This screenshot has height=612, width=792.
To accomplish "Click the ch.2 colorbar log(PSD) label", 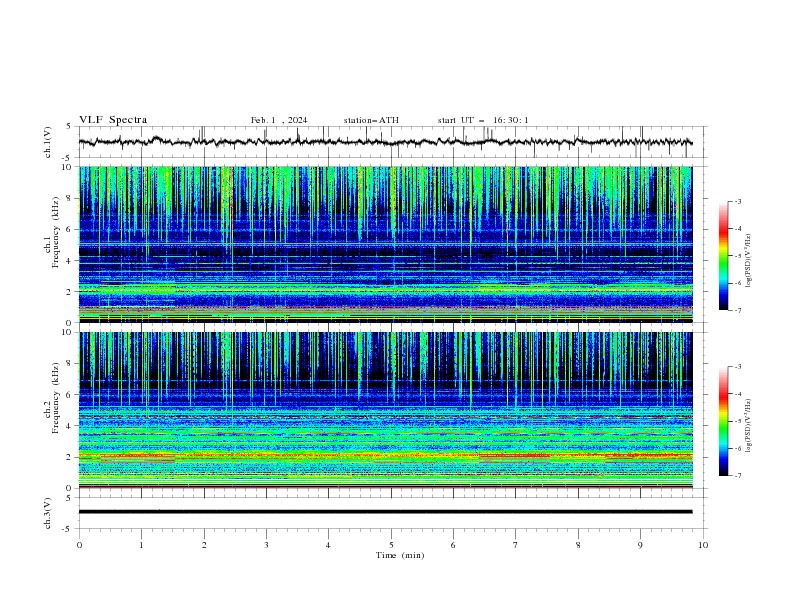I will [748, 426].
